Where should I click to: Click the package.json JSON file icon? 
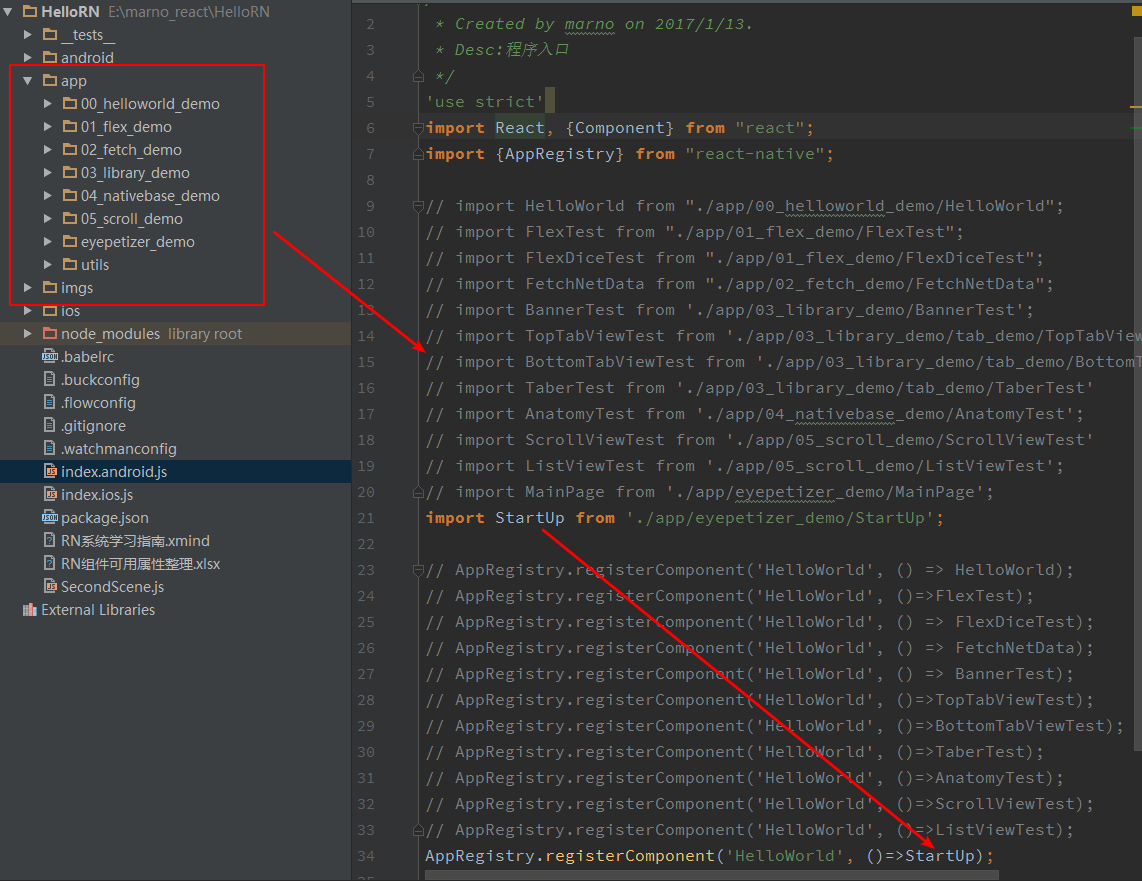50,517
